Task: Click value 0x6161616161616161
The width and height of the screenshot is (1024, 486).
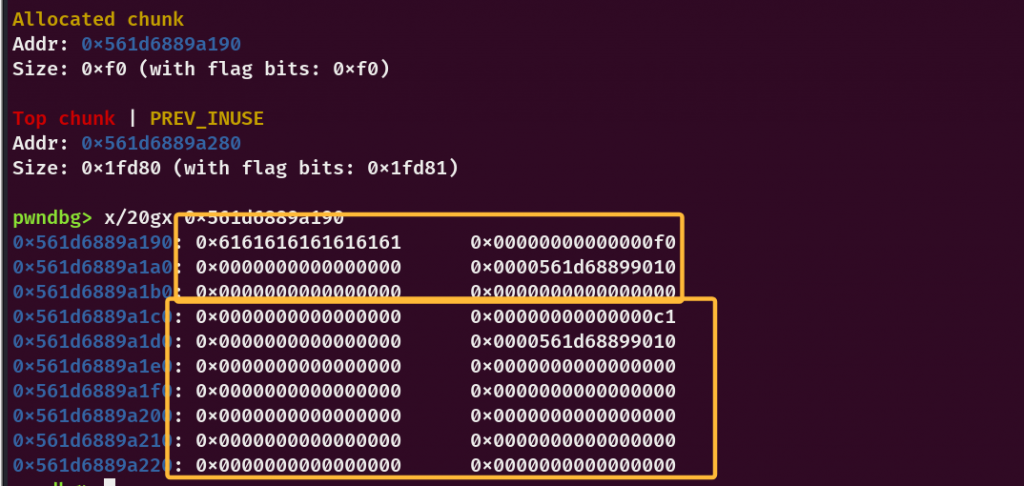Action: coord(298,243)
